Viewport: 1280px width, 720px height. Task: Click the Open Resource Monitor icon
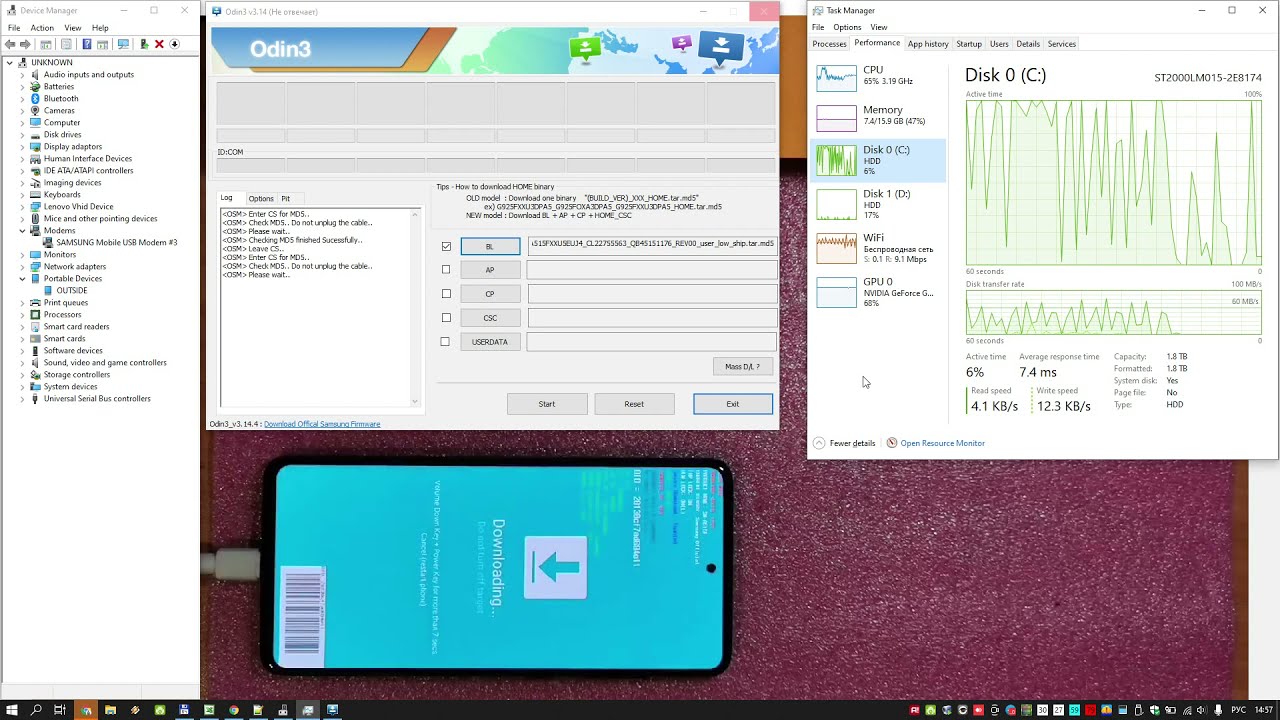tap(892, 443)
